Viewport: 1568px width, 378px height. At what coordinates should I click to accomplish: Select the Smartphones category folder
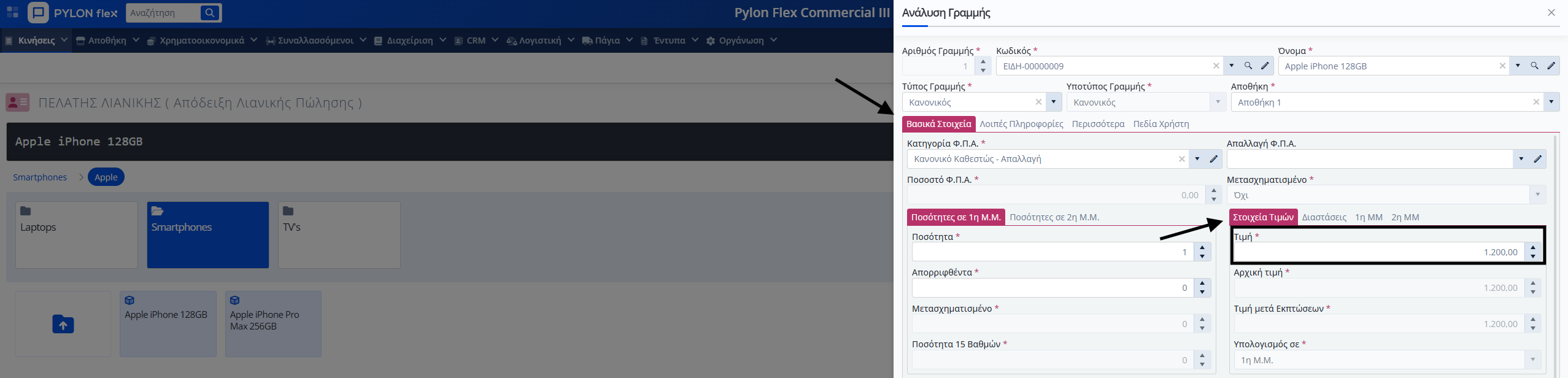pyautogui.click(x=208, y=235)
